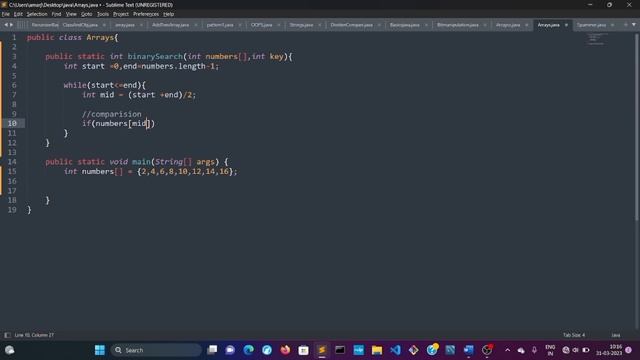Click the main method name
Viewport: 640px width, 360px height.
141,162
